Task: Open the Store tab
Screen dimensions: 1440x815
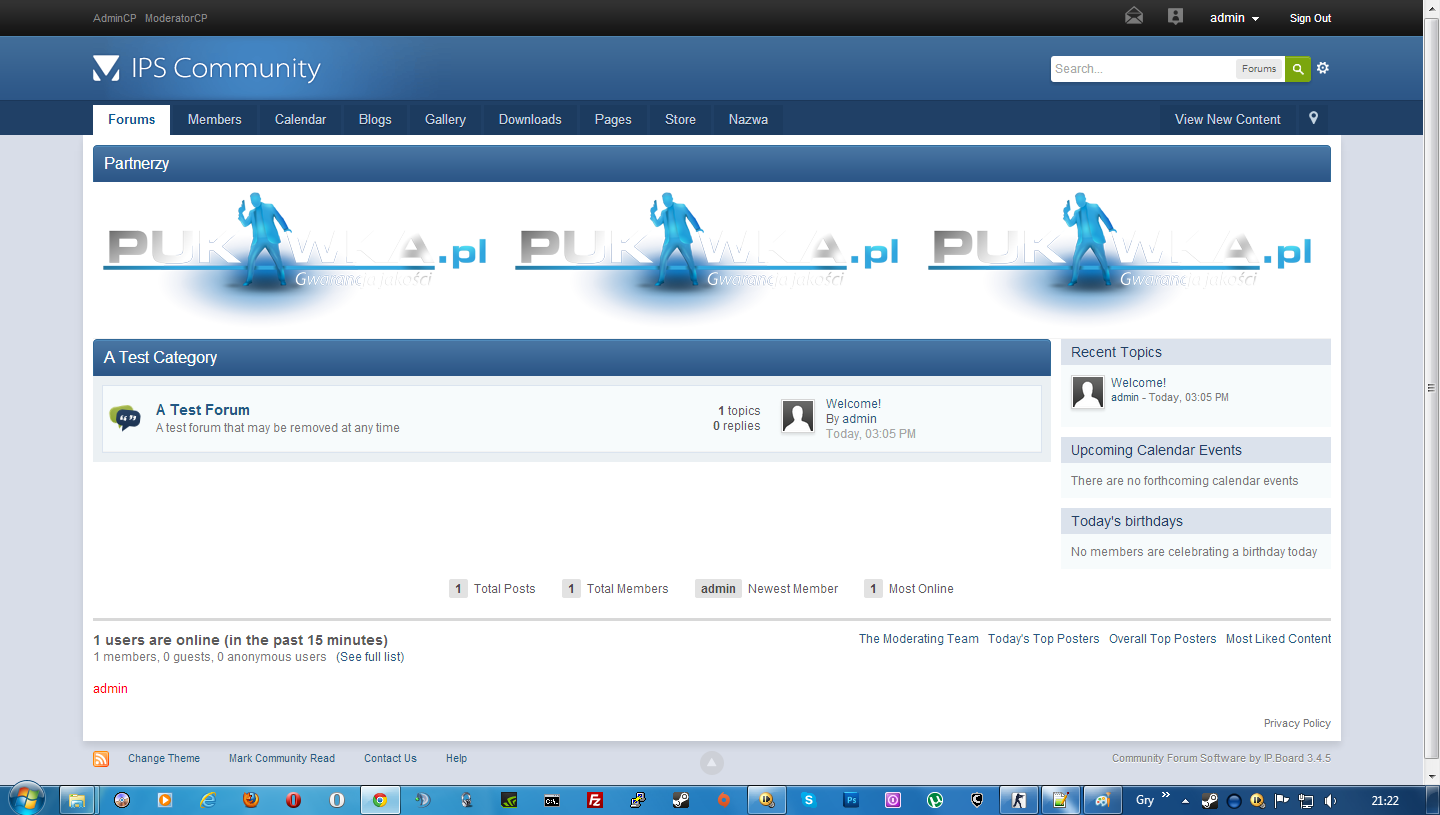Action: coord(680,119)
